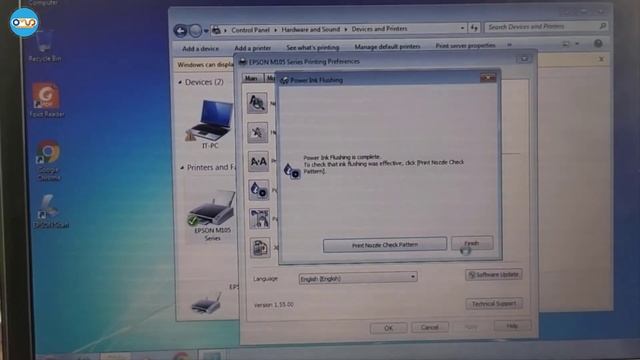
Task: Click the Google Chrome desktop icon
Action: click(x=49, y=160)
